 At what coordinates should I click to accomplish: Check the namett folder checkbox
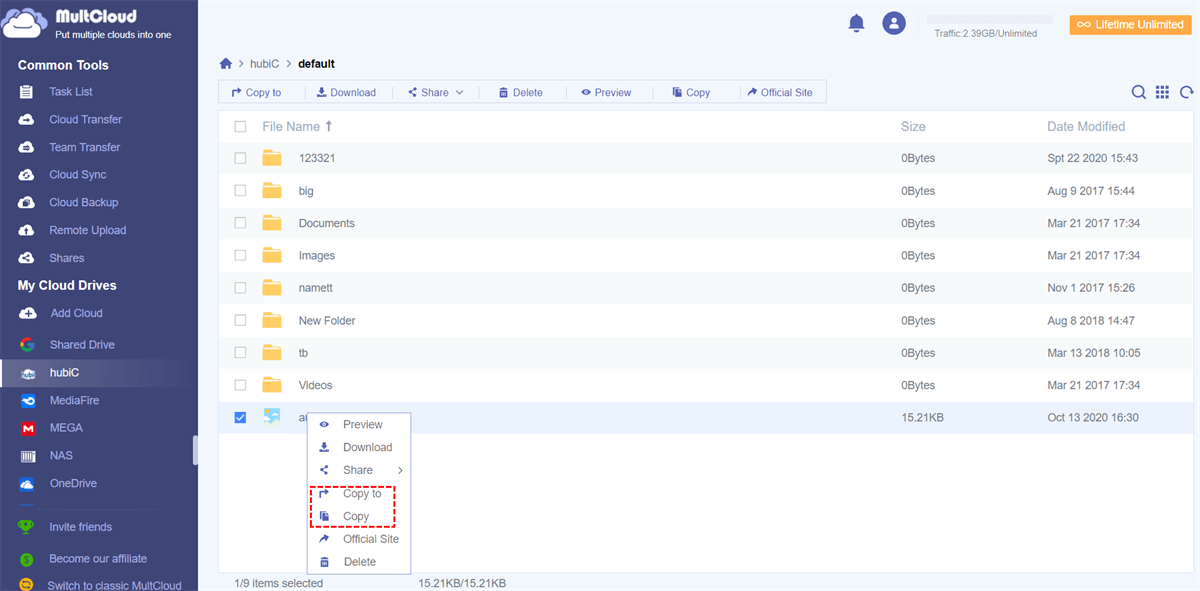click(240, 287)
